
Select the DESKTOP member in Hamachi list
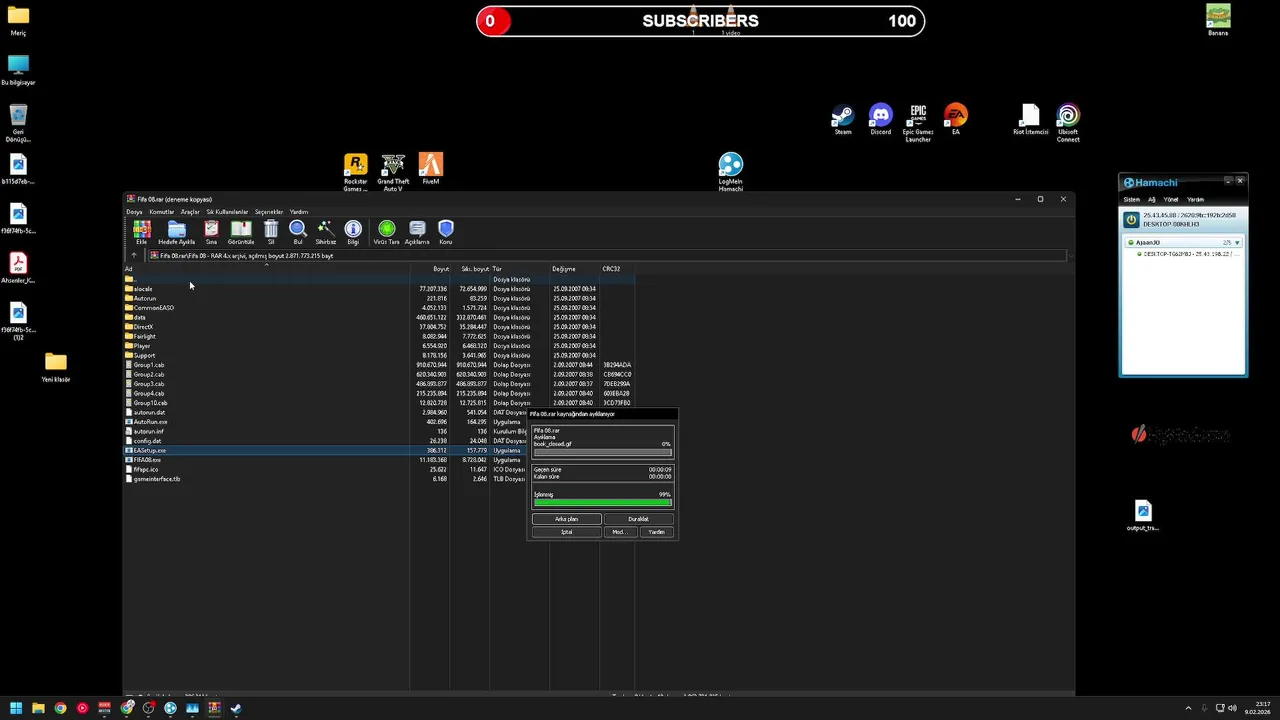tap(1188, 254)
